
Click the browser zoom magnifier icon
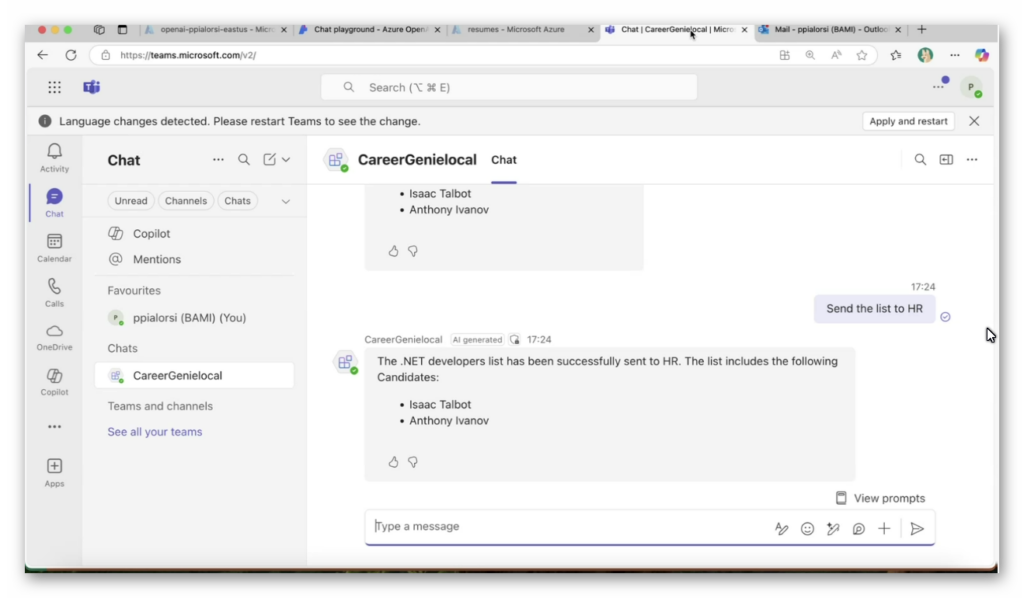pyautogui.click(x=810, y=55)
